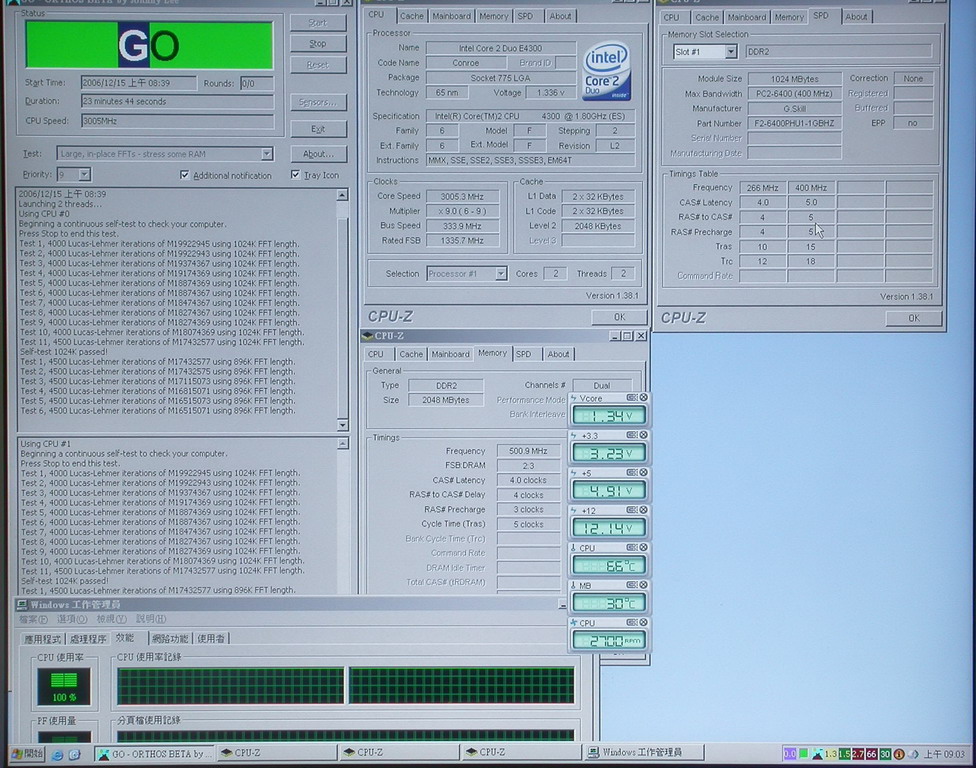
Task: Open the Test type dropdown in Orthos
Action: (266, 154)
